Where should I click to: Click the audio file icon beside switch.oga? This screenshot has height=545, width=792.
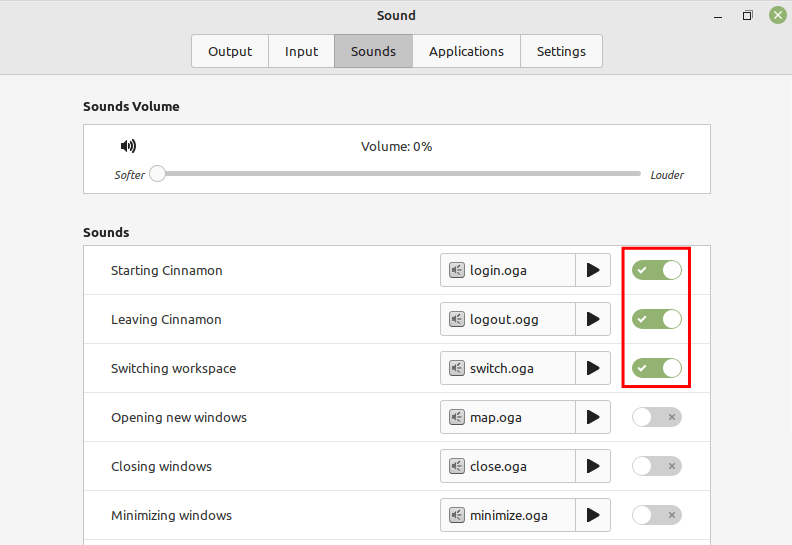[457, 368]
